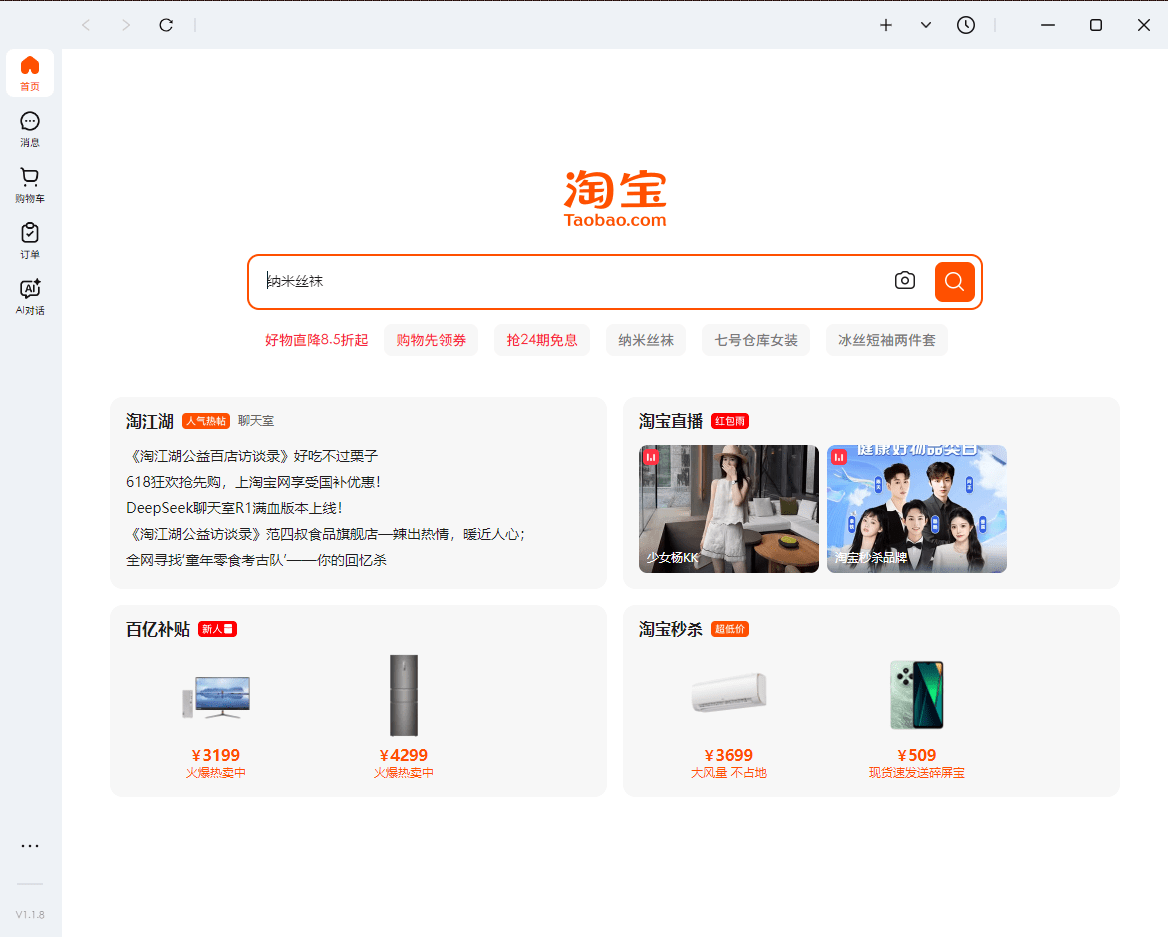Select the 纳米丝袜 hot search tag
The image size is (1168, 937).
pos(646,340)
